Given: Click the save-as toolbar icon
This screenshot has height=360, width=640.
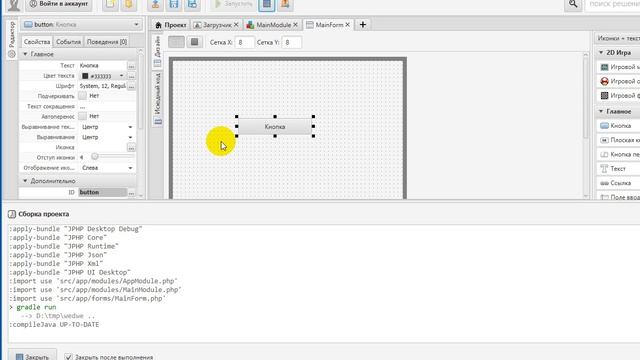Looking at the screenshot, I should [192, 4].
